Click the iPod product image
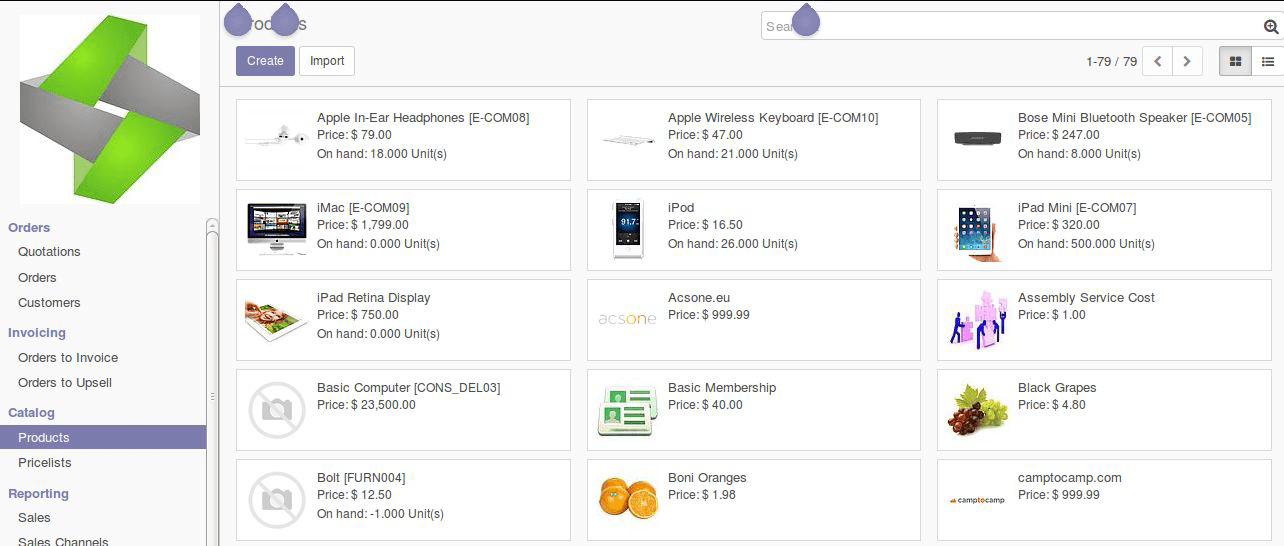The image size is (1284, 546). pos(628,229)
